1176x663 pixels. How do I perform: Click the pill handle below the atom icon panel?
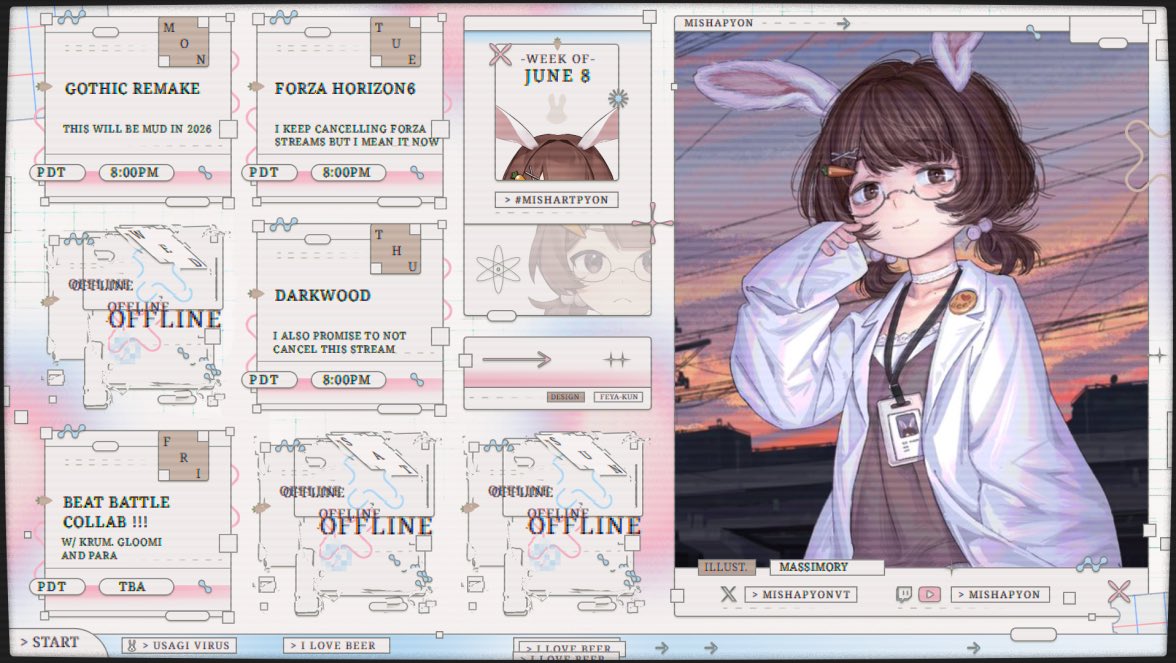[x=501, y=316]
